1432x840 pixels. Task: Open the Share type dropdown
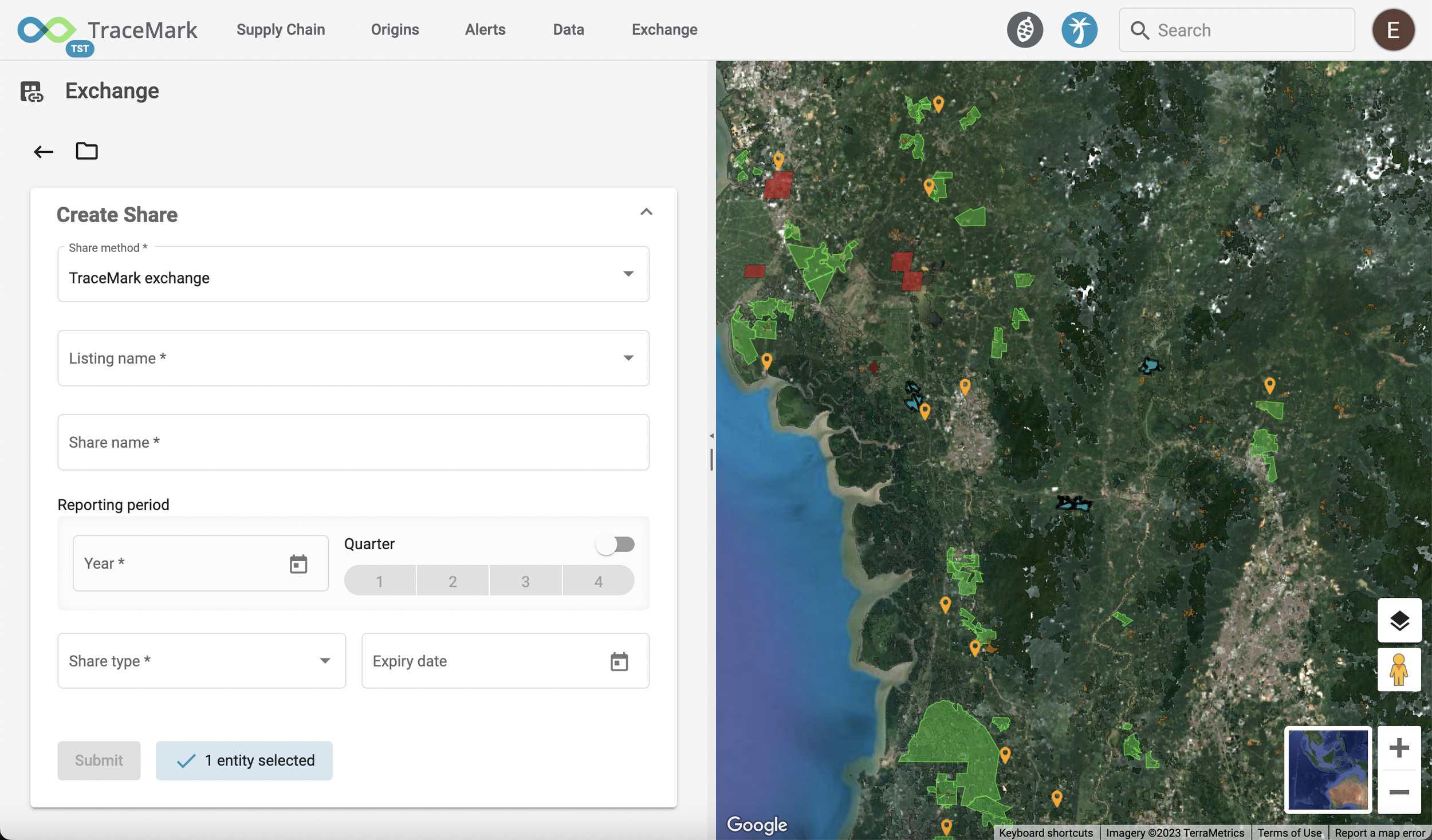coord(202,661)
